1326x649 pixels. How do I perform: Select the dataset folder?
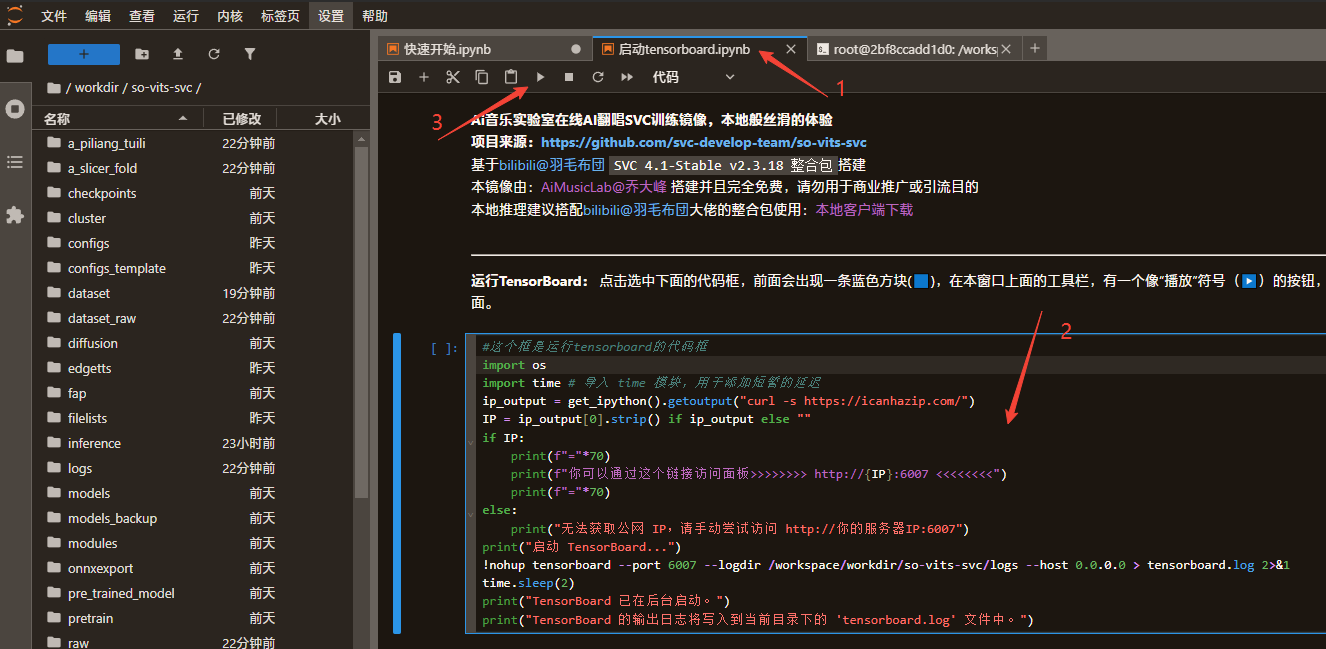(x=194, y=293)
